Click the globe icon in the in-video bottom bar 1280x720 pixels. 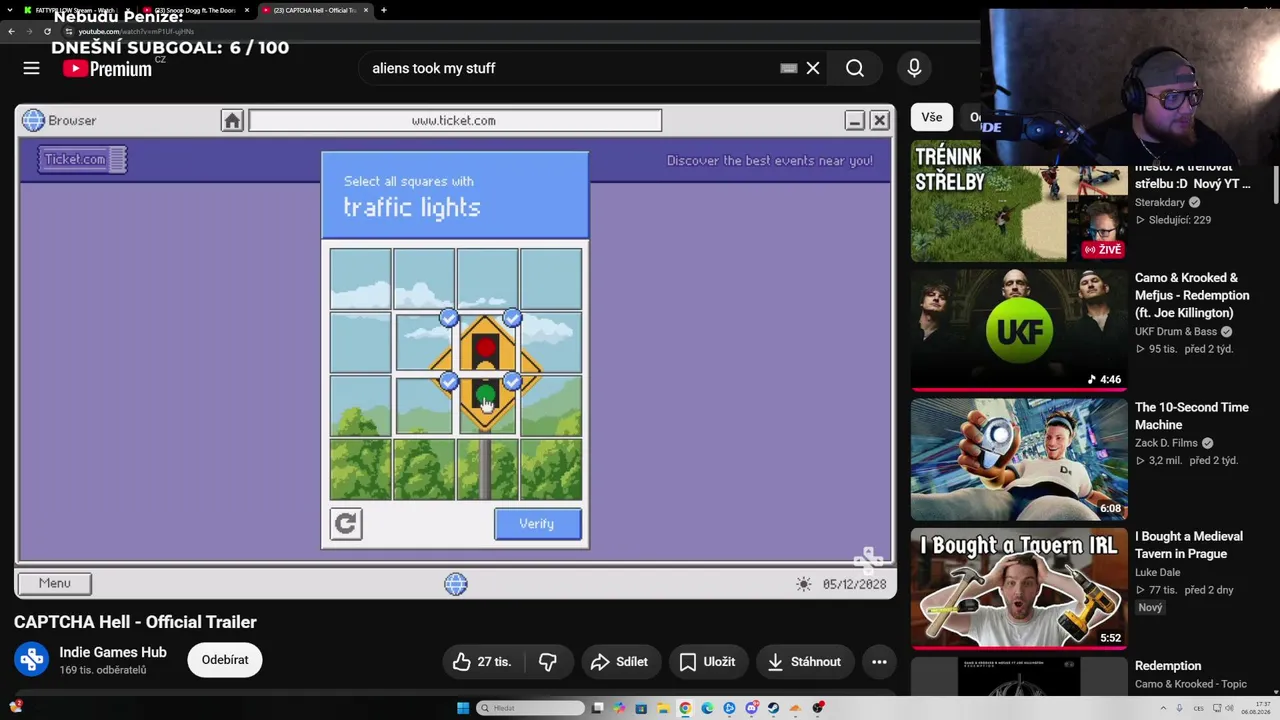point(456,584)
